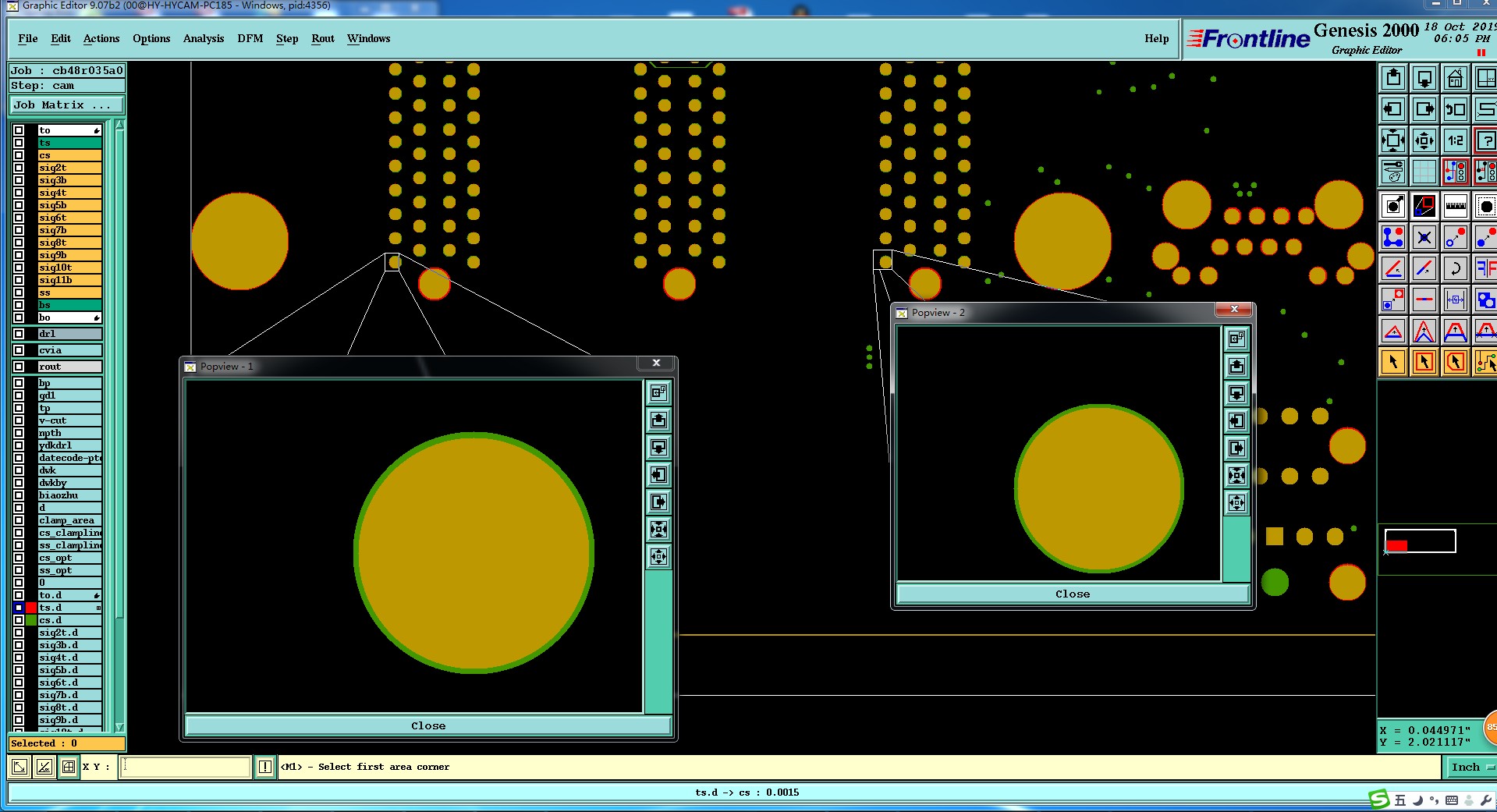The image size is (1497, 812).
Task: Toggle checkbox for layer drl
Action: 19,334
